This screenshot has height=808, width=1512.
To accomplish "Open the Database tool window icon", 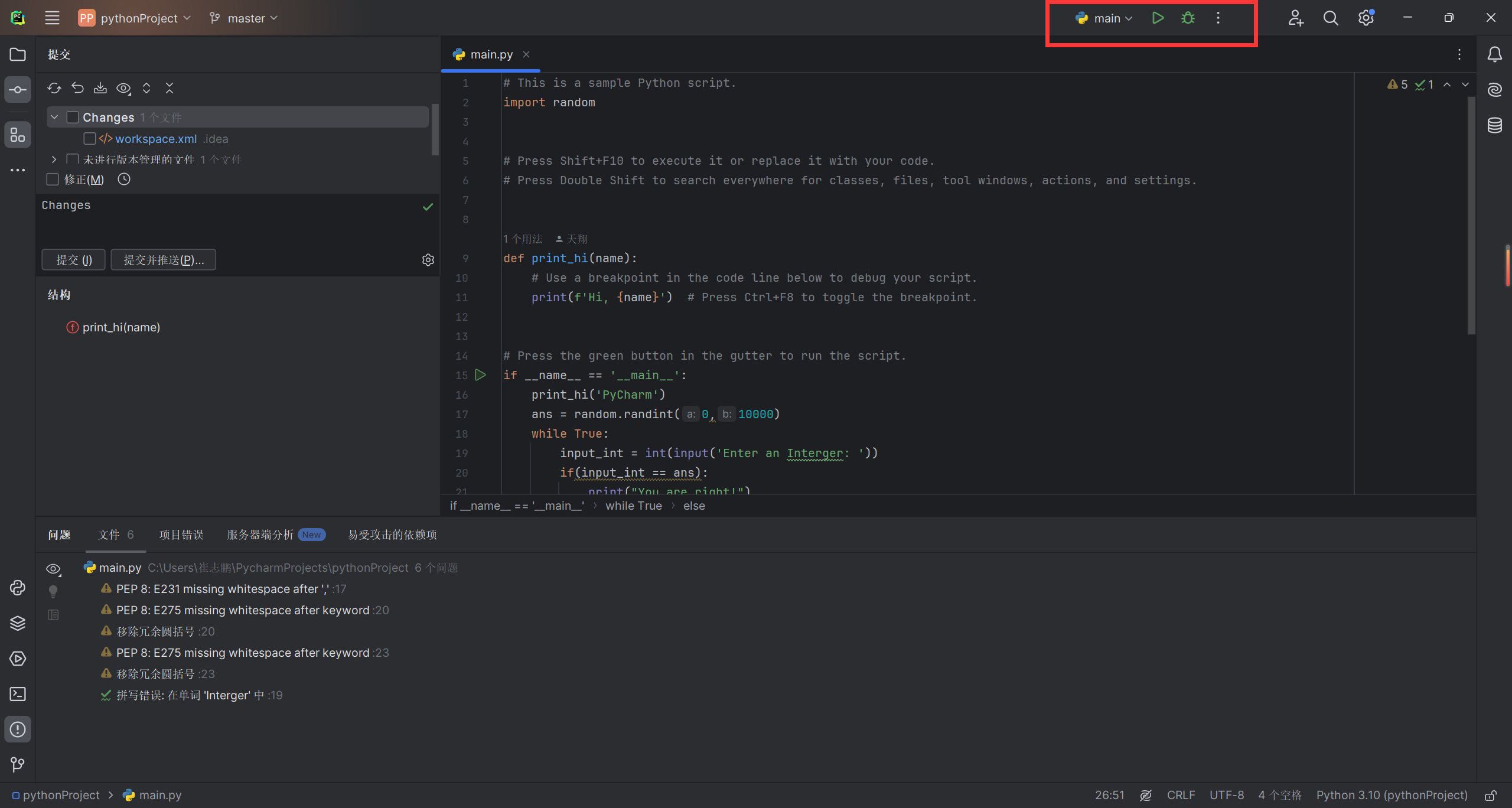I will coord(1494,125).
